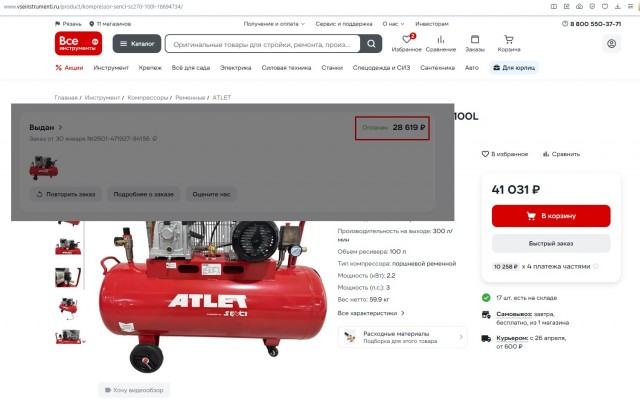The height and width of the screenshot is (408, 640).
Task: Click Курьером delivery link
Action: (x=512, y=338)
